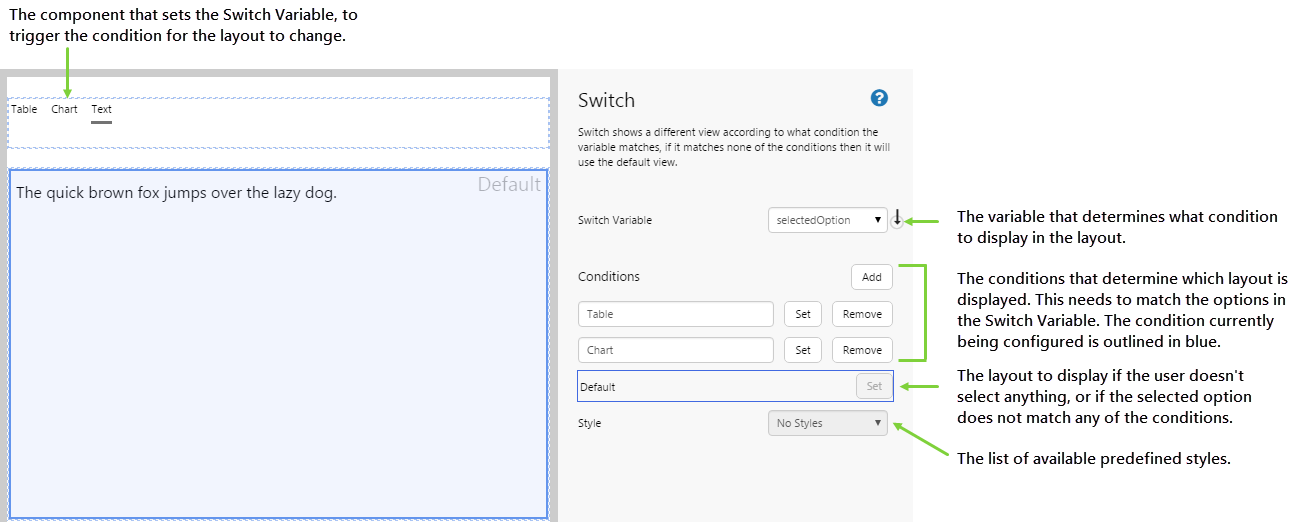Click Set in the Default row
The image size is (1305, 522).
tap(874, 386)
